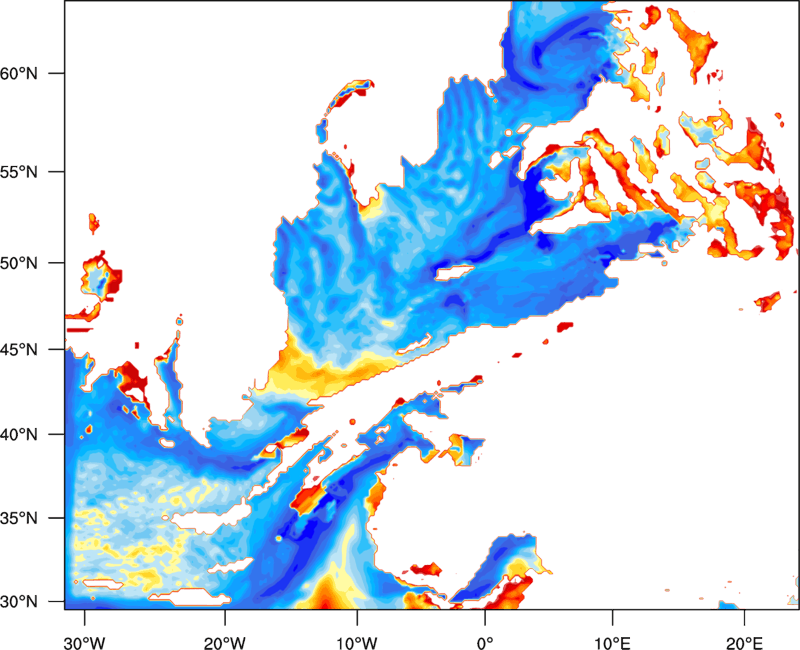Click the 0° longitude label
The image size is (800, 650).
485,643
